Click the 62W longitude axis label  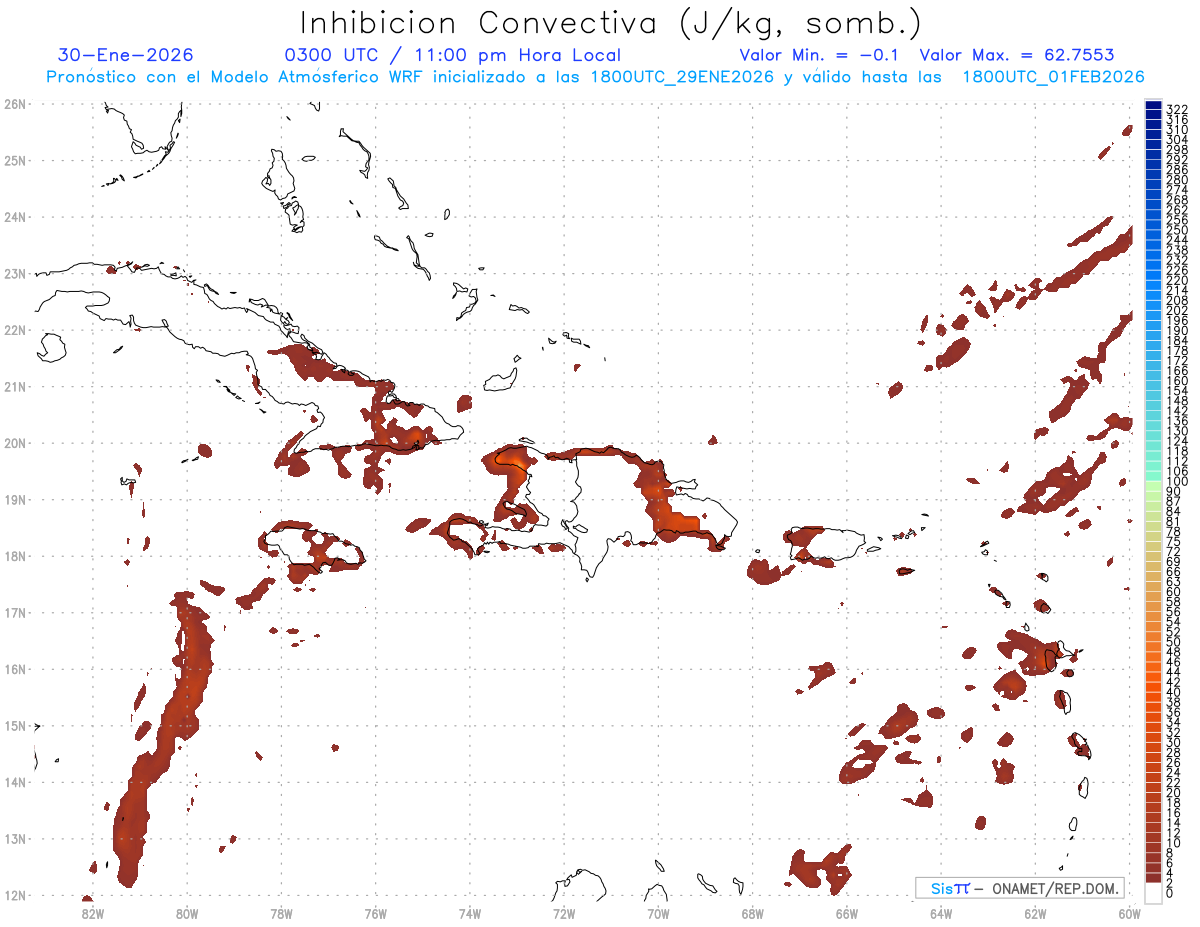point(1035,913)
